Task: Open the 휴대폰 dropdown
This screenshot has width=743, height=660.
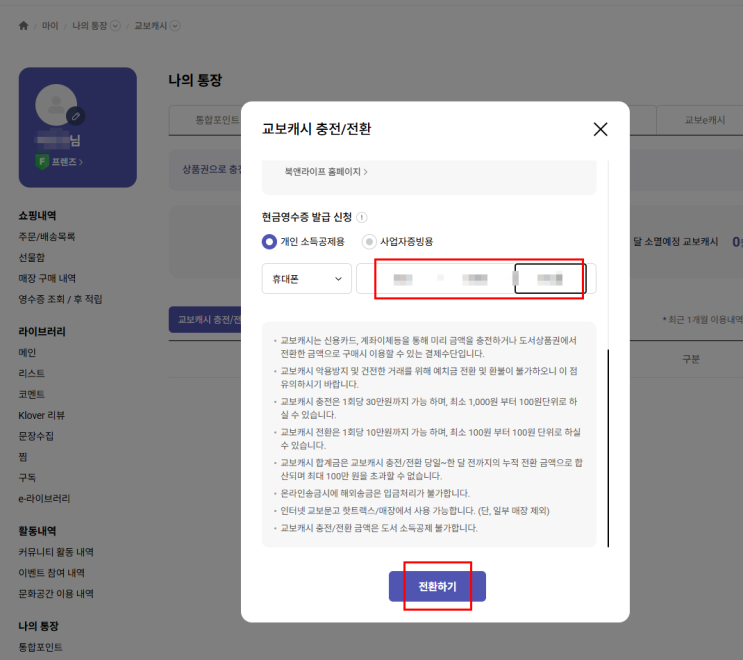Action: (307, 279)
